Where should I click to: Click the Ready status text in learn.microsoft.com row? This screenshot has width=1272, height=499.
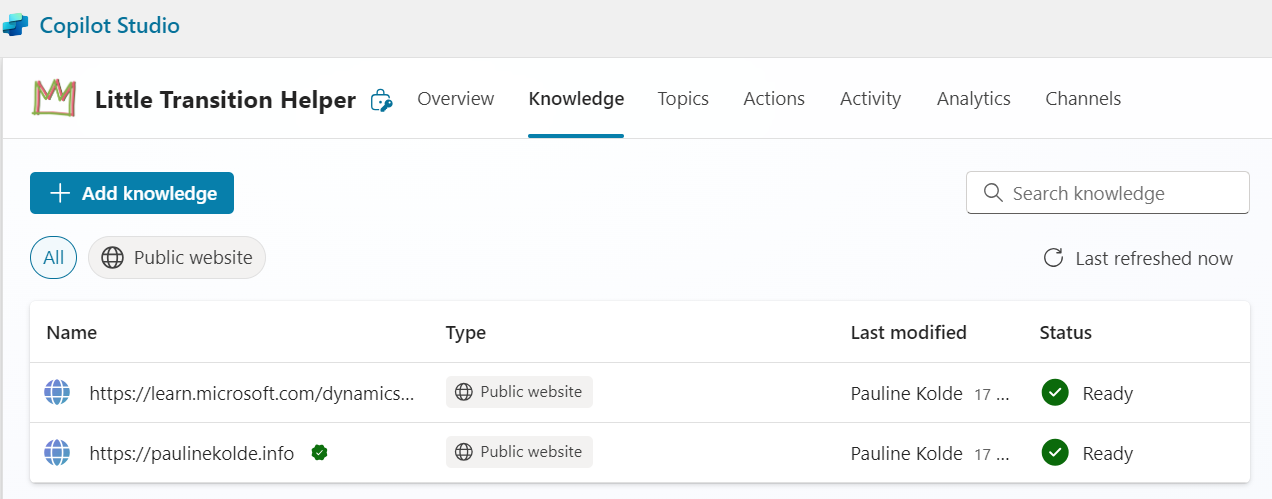(1108, 393)
